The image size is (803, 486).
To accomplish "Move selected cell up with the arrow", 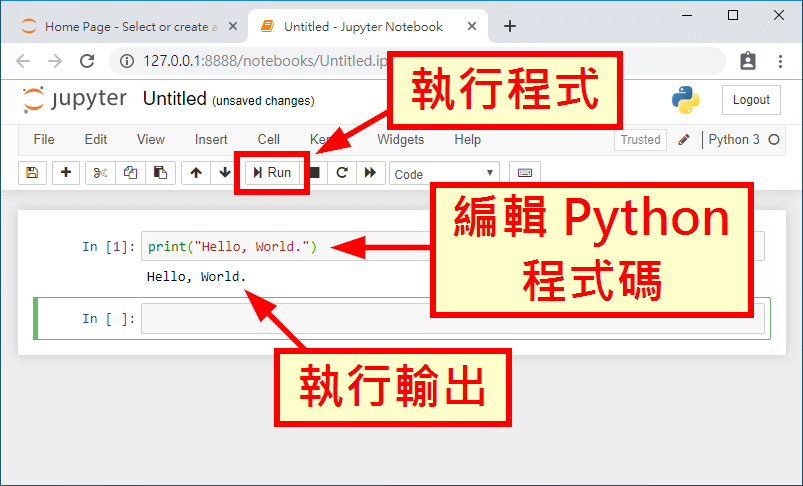I will point(196,173).
